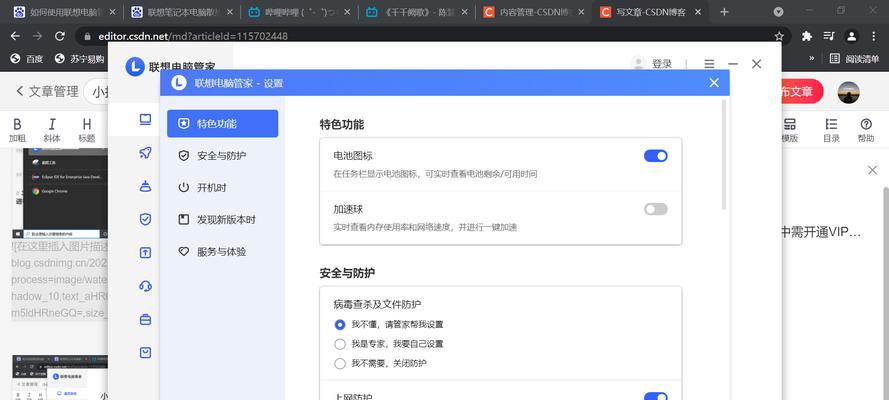The image size is (889, 400).
Task: Enable the 加速球 switch
Action: tap(655, 209)
